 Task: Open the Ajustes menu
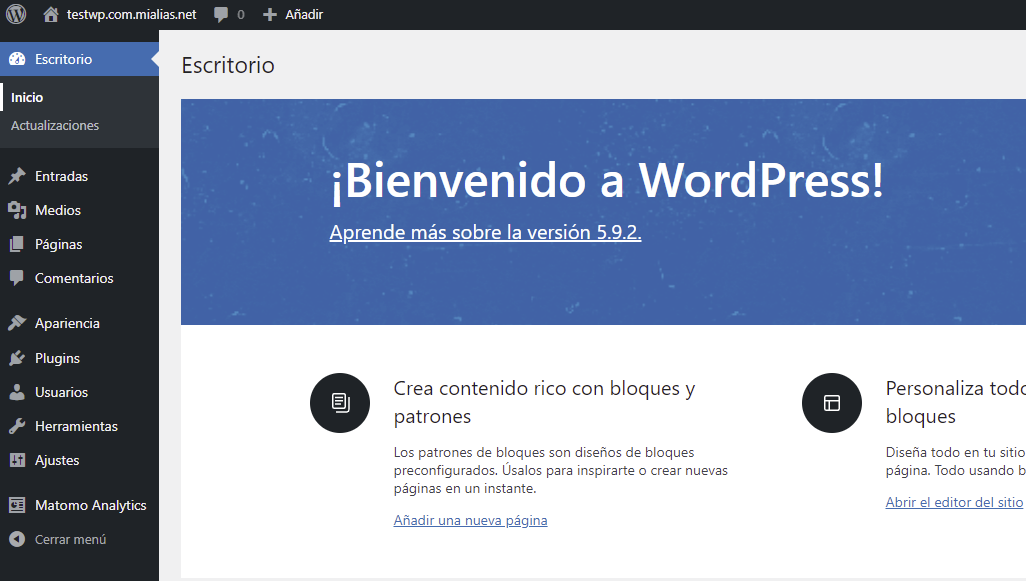pyautogui.click(x=79, y=460)
